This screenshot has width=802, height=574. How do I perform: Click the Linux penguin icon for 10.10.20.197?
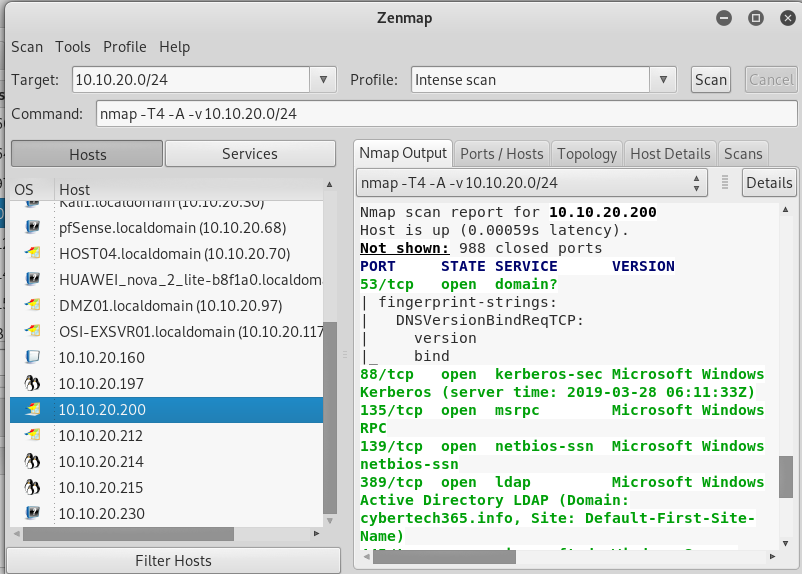(33, 383)
